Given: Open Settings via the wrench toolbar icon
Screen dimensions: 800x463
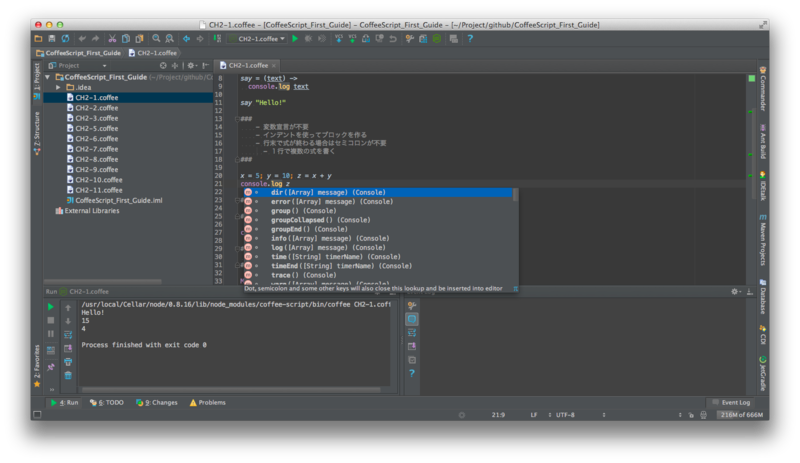Looking at the screenshot, I should click(409, 39).
